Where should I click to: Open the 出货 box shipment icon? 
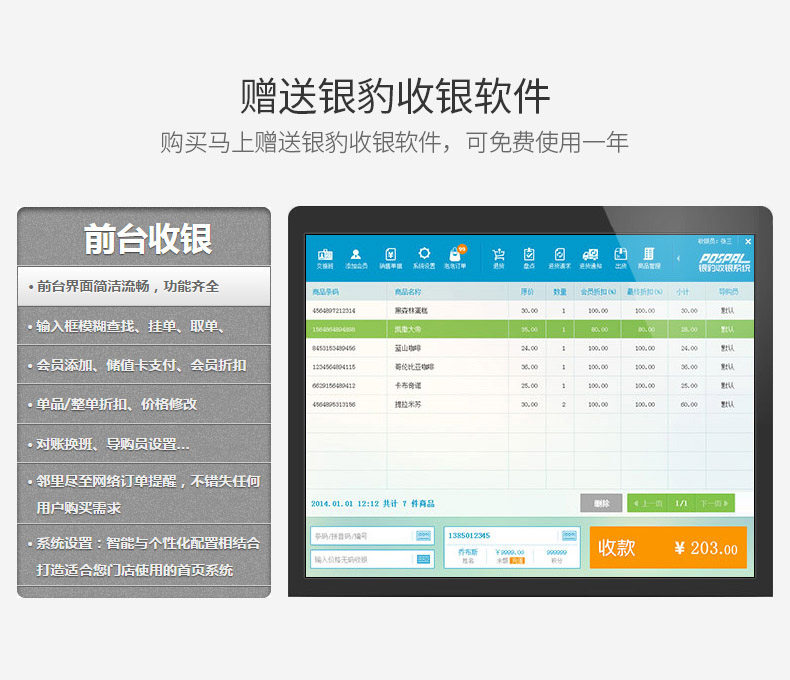click(x=621, y=258)
